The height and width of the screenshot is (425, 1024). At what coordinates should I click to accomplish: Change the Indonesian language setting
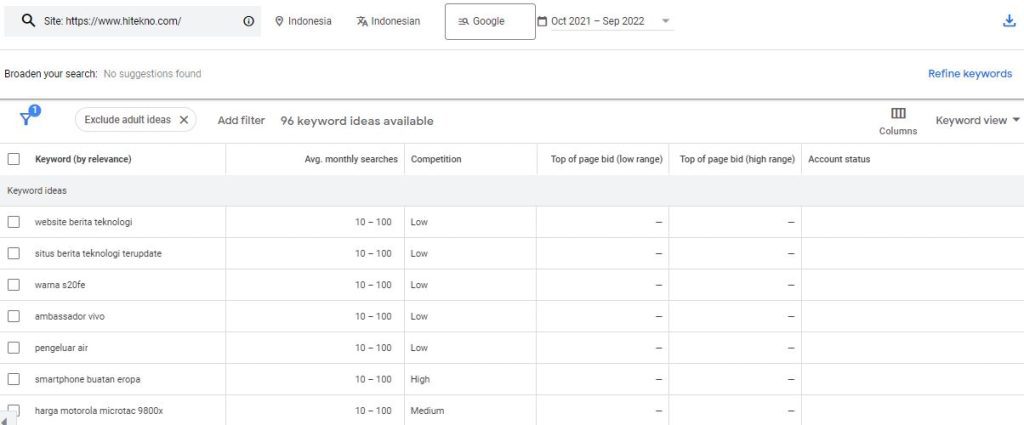[x=389, y=21]
